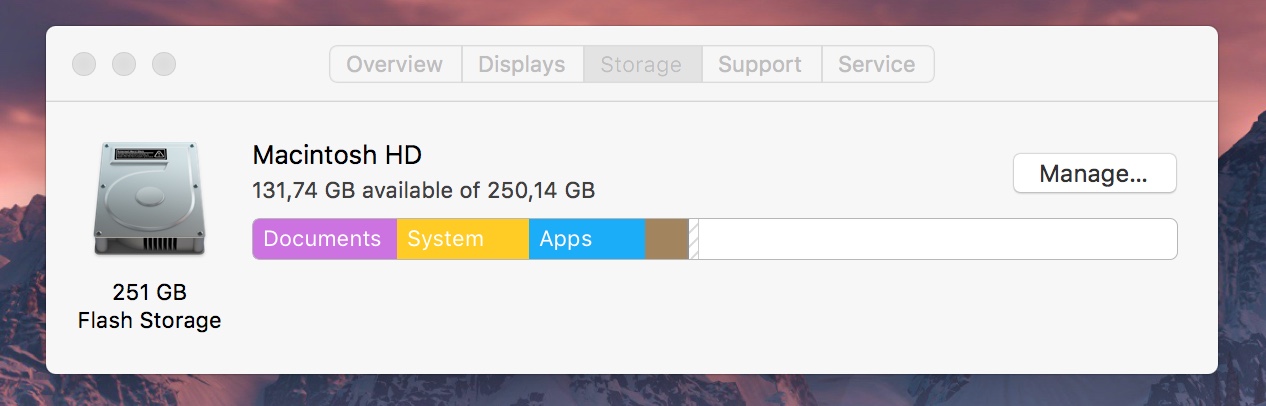The width and height of the screenshot is (1266, 406).
Task: Select the purple Documents storage segment
Action: tap(325, 239)
